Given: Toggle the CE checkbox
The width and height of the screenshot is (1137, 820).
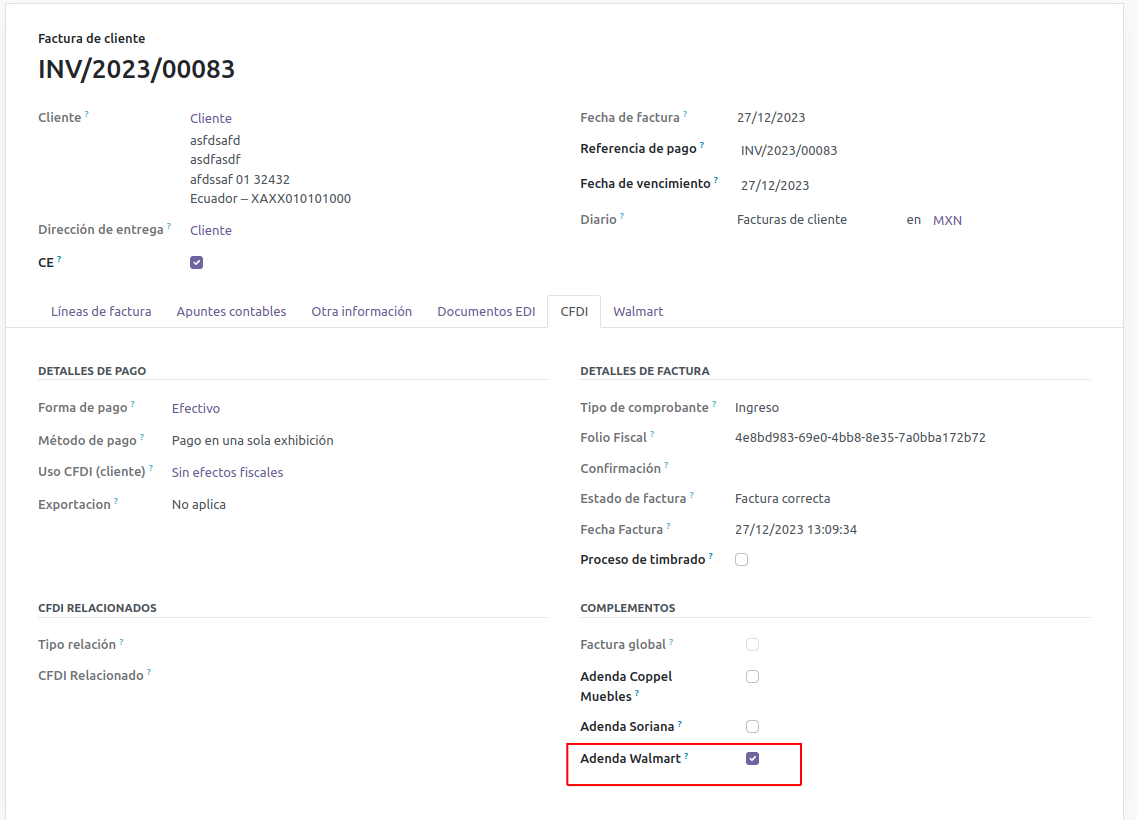Looking at the screenshot, I should coord(197,263).
